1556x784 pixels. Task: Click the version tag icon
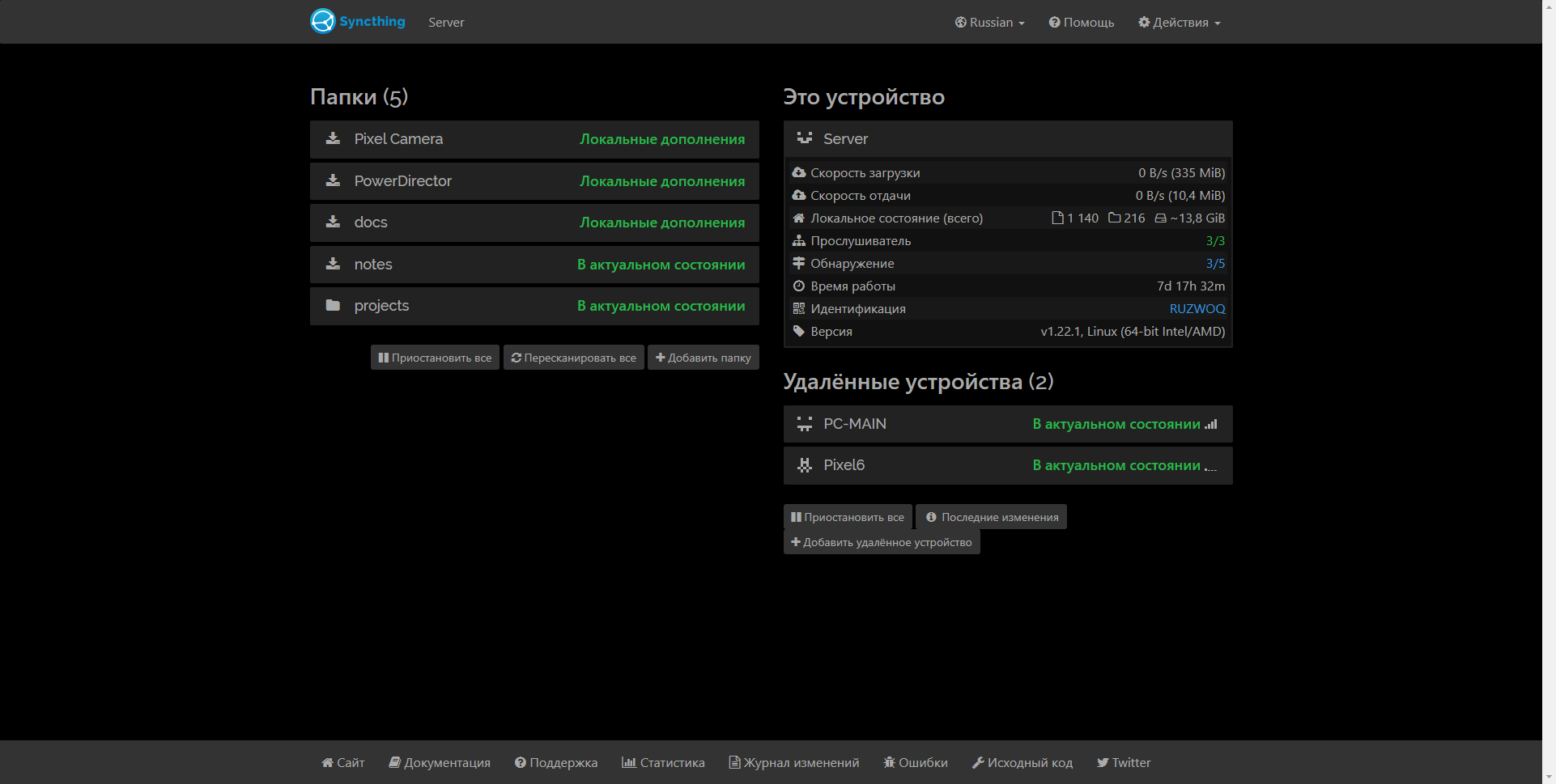click(x=799, y=331)
